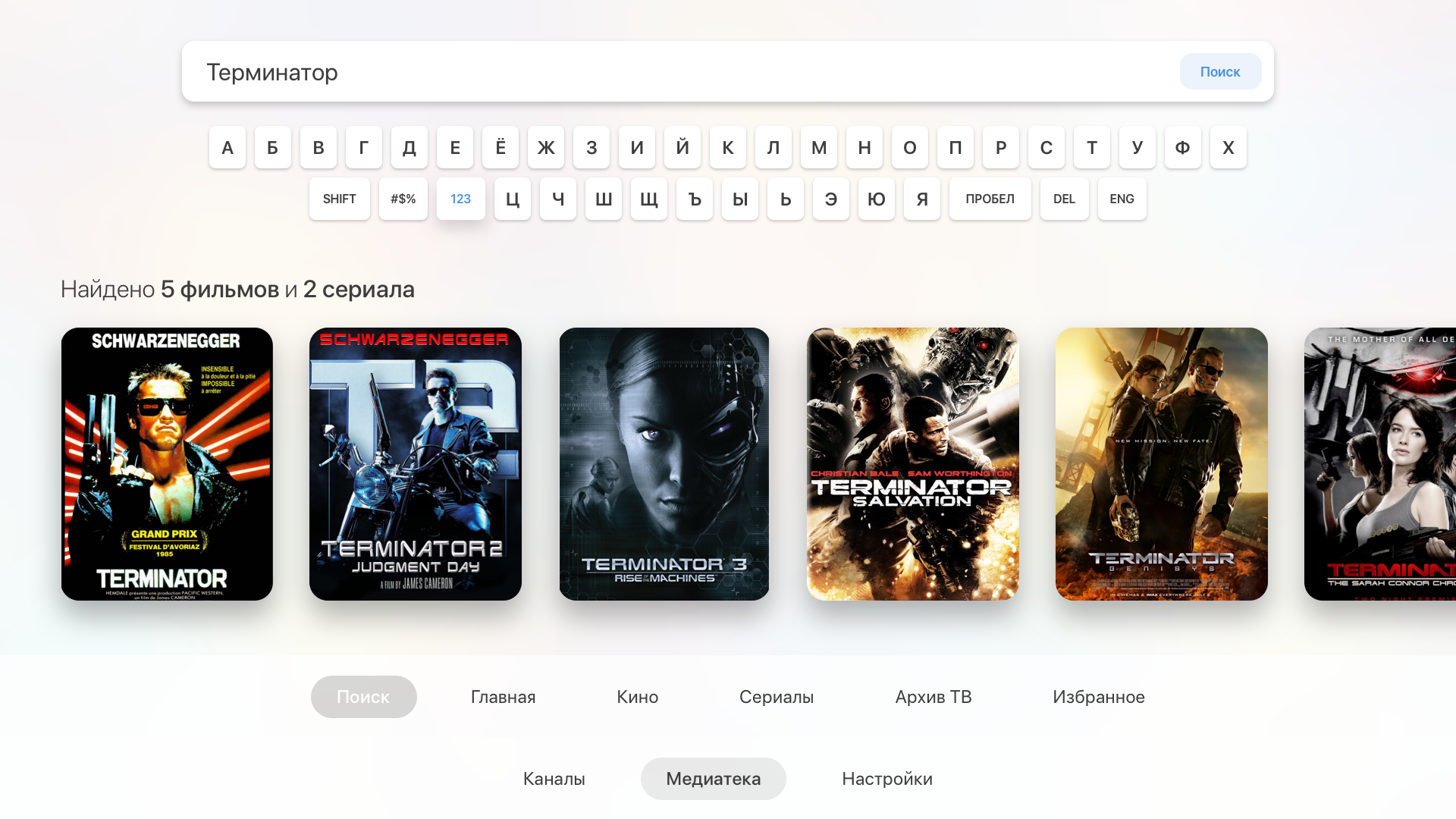Image resolution: width=1456 pixels, height=819 pixels.
Task: Click the Поиск search button
Action: click(x=1219, y=71)
